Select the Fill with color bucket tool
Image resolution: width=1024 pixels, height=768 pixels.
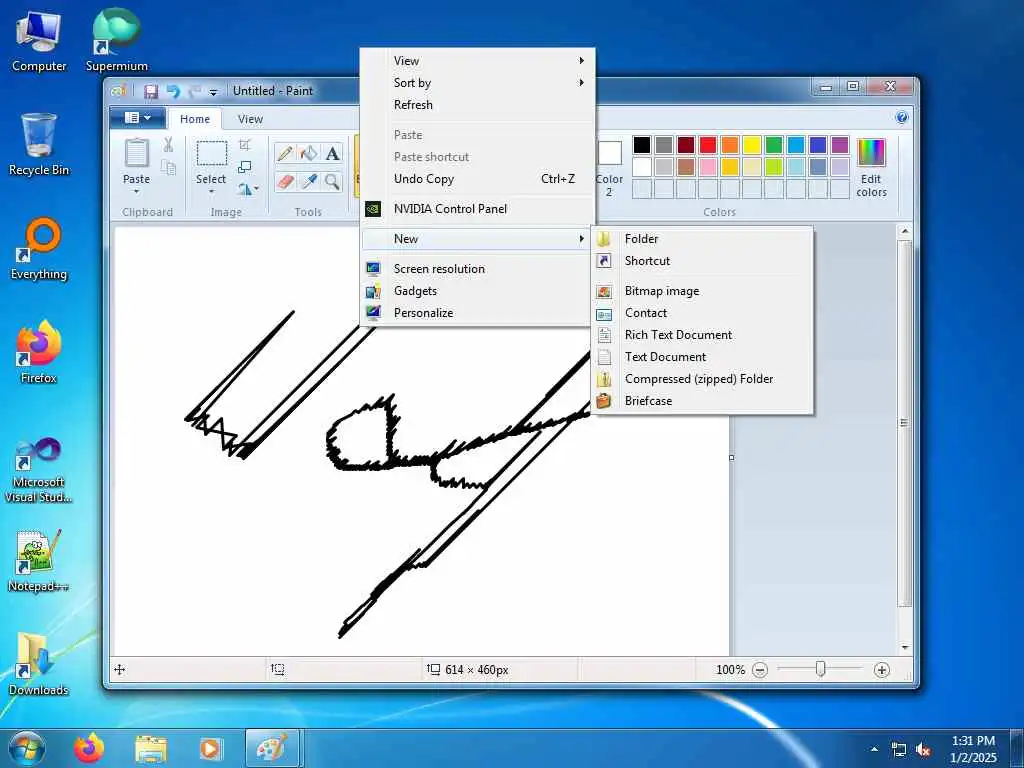tap(308, 153)
